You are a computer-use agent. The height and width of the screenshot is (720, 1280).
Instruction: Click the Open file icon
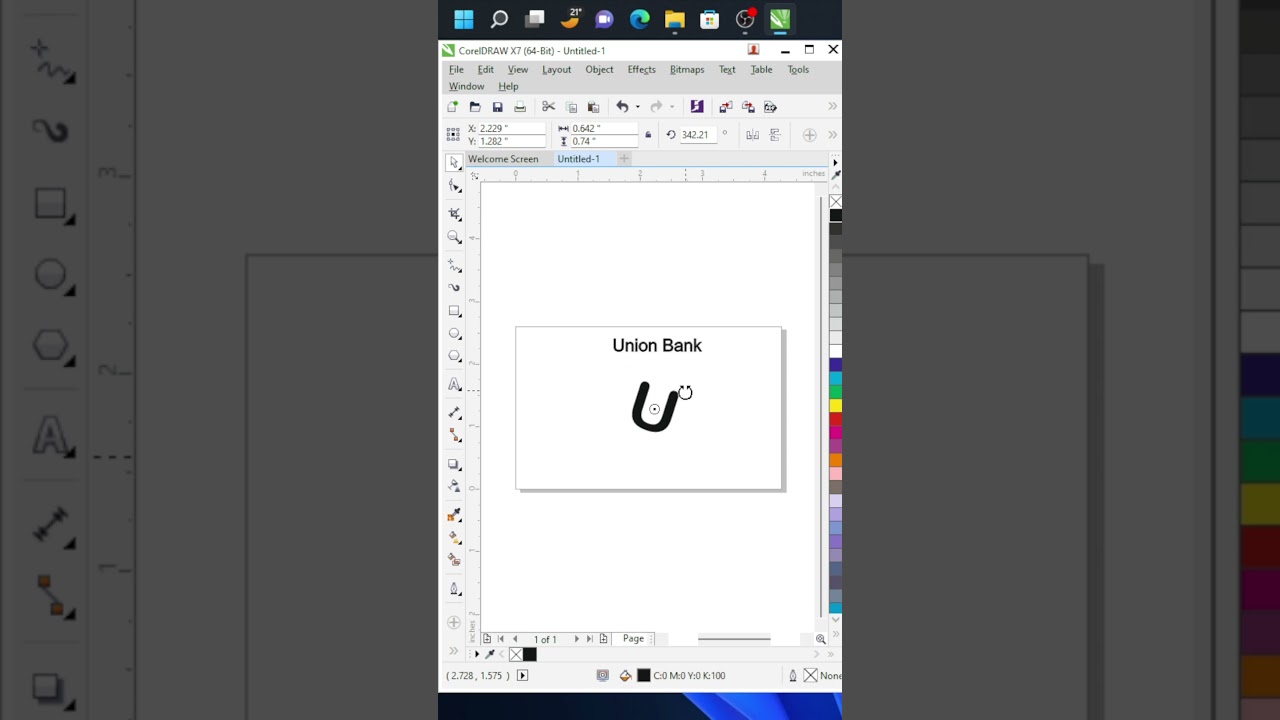[x=475, y=107]
